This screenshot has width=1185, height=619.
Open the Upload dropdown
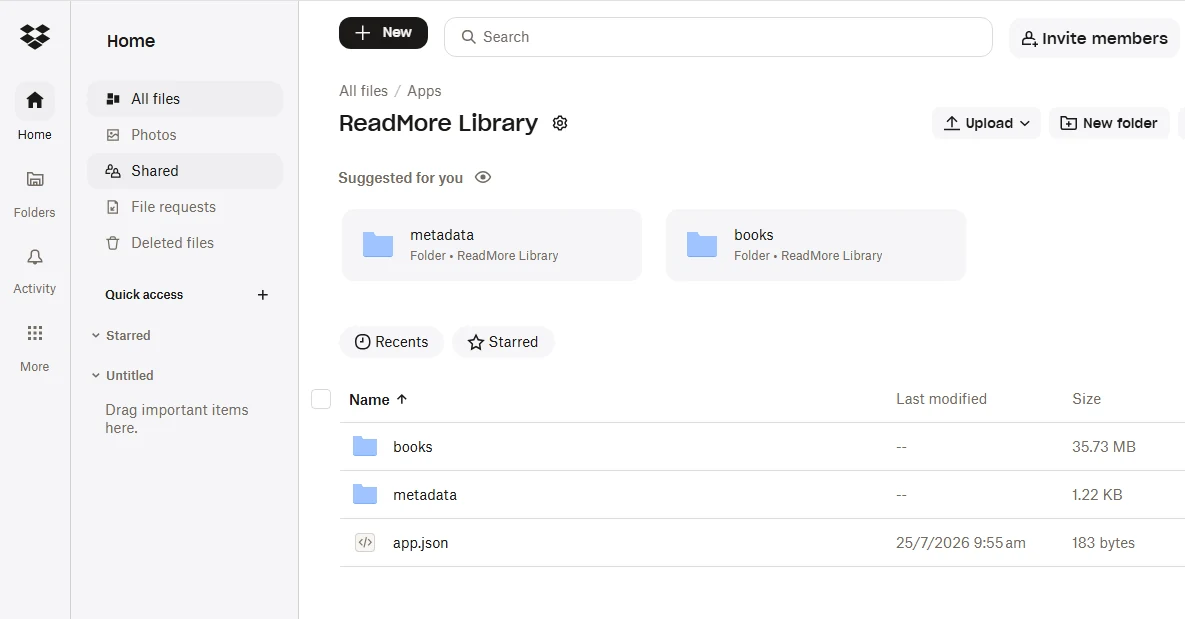click(x=986, y=123)
